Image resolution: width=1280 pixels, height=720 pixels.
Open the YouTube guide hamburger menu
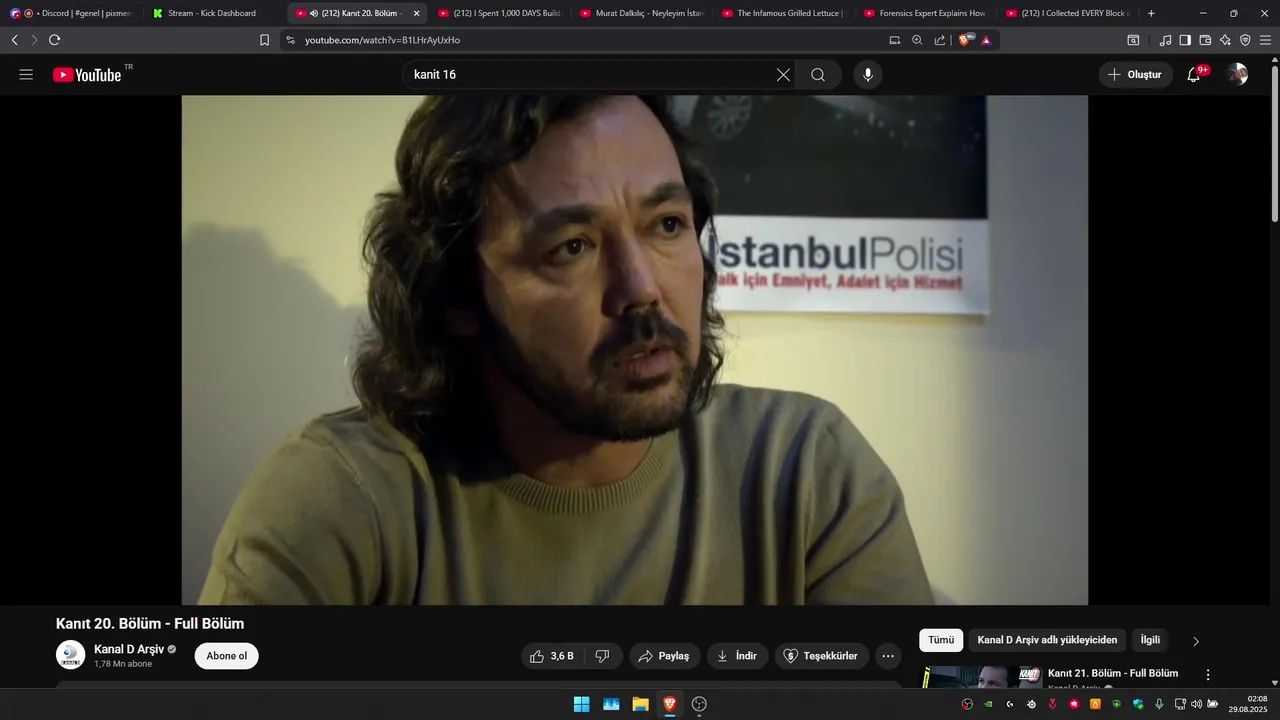26,75
